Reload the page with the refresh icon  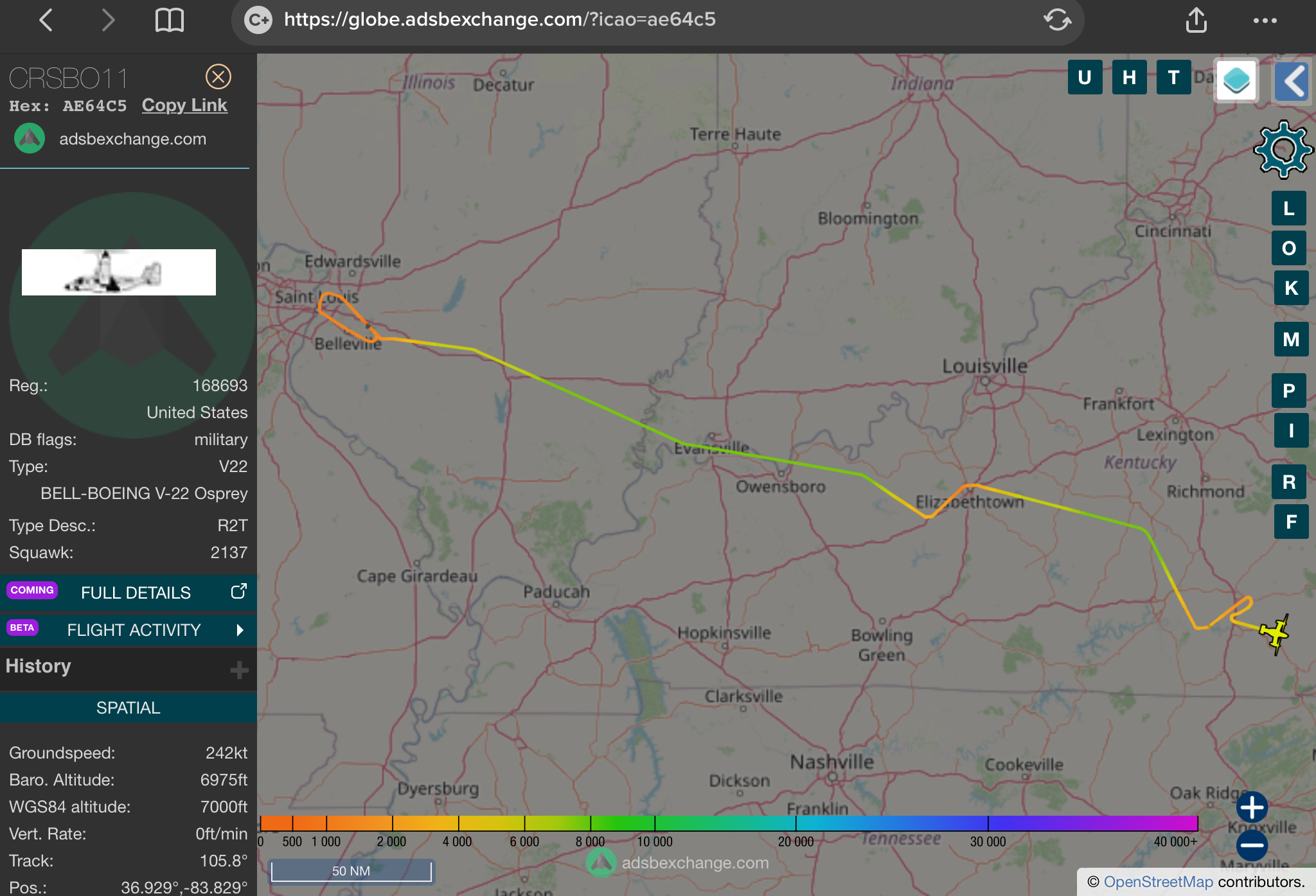(1057, 20)
